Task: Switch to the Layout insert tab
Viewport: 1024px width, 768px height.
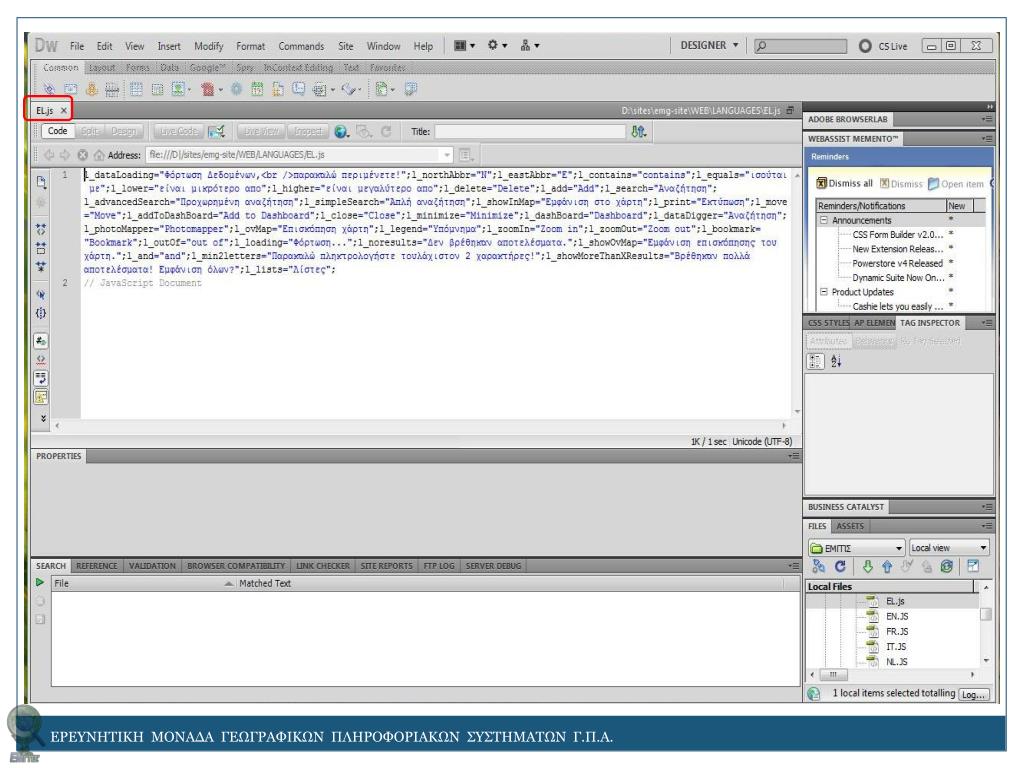Action: (x=102, y=68)
